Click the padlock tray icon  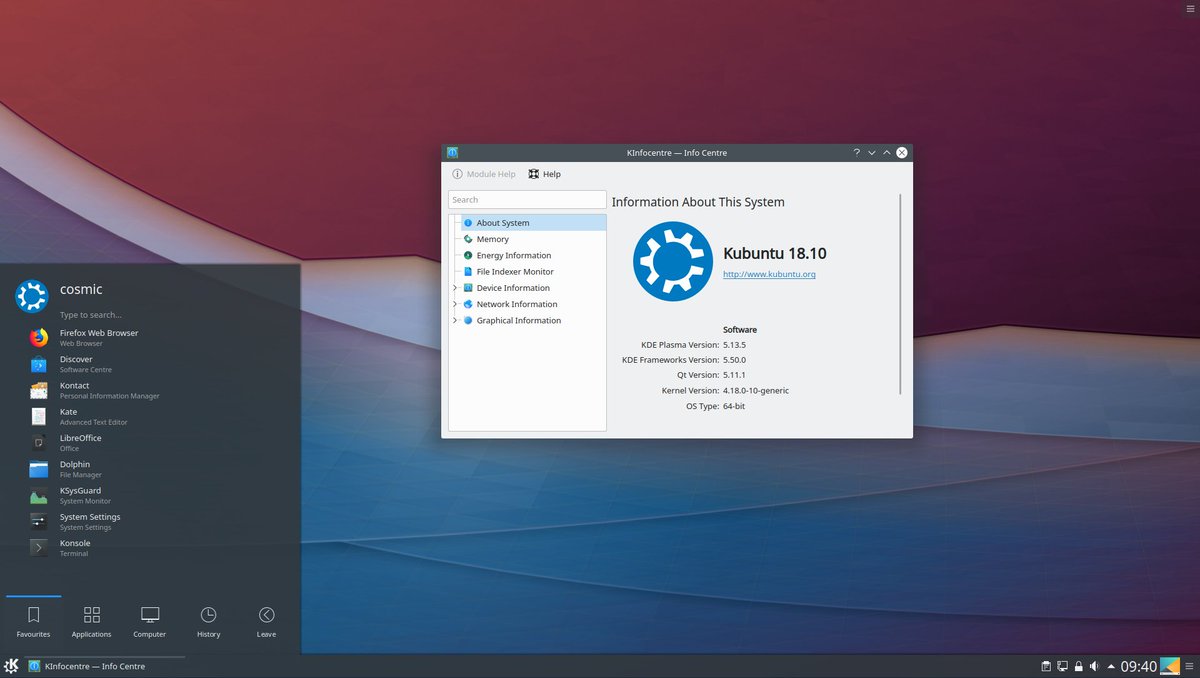tap(1078, 666)
